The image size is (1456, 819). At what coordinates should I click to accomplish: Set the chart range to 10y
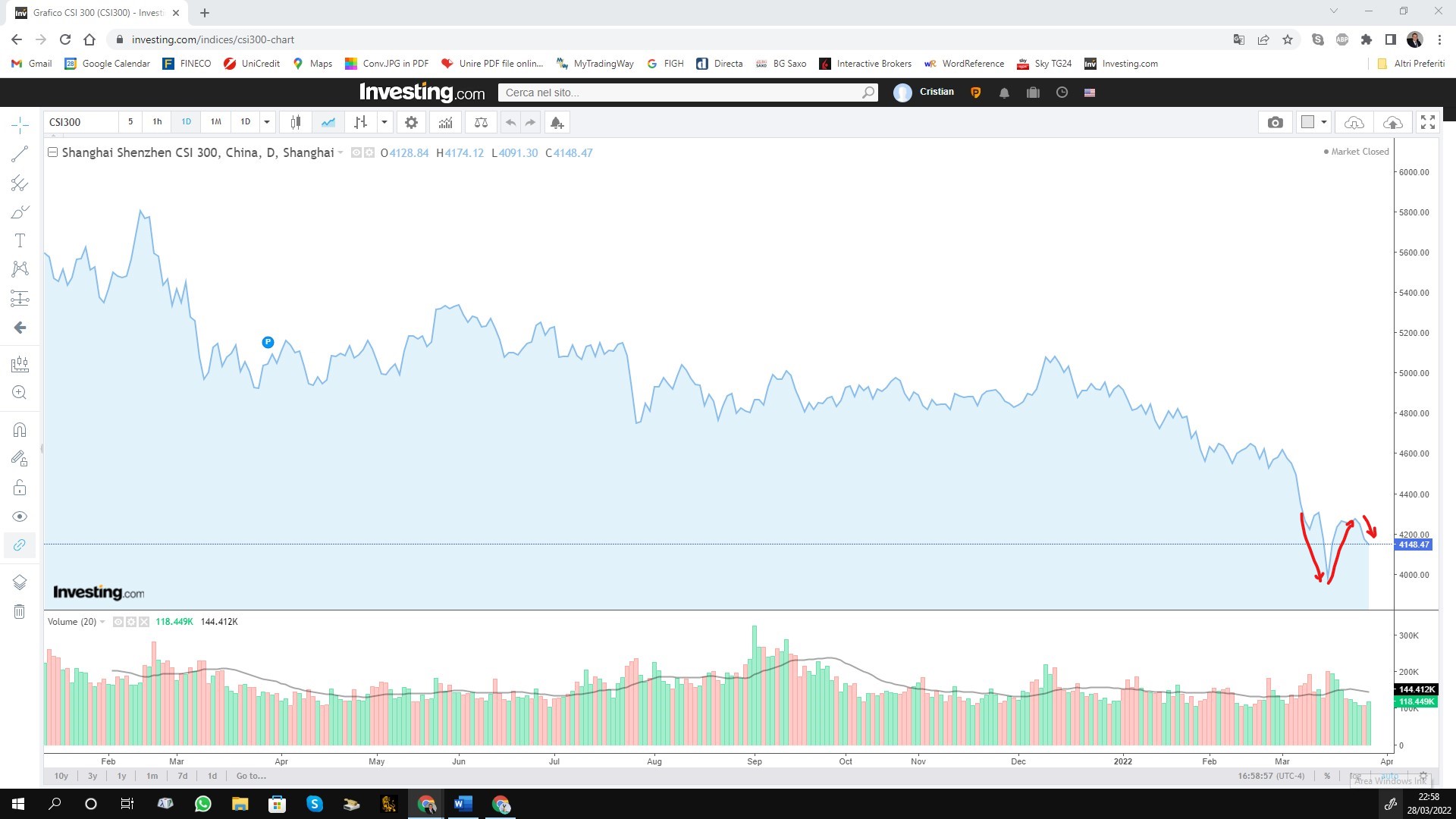tap(61, 776)
